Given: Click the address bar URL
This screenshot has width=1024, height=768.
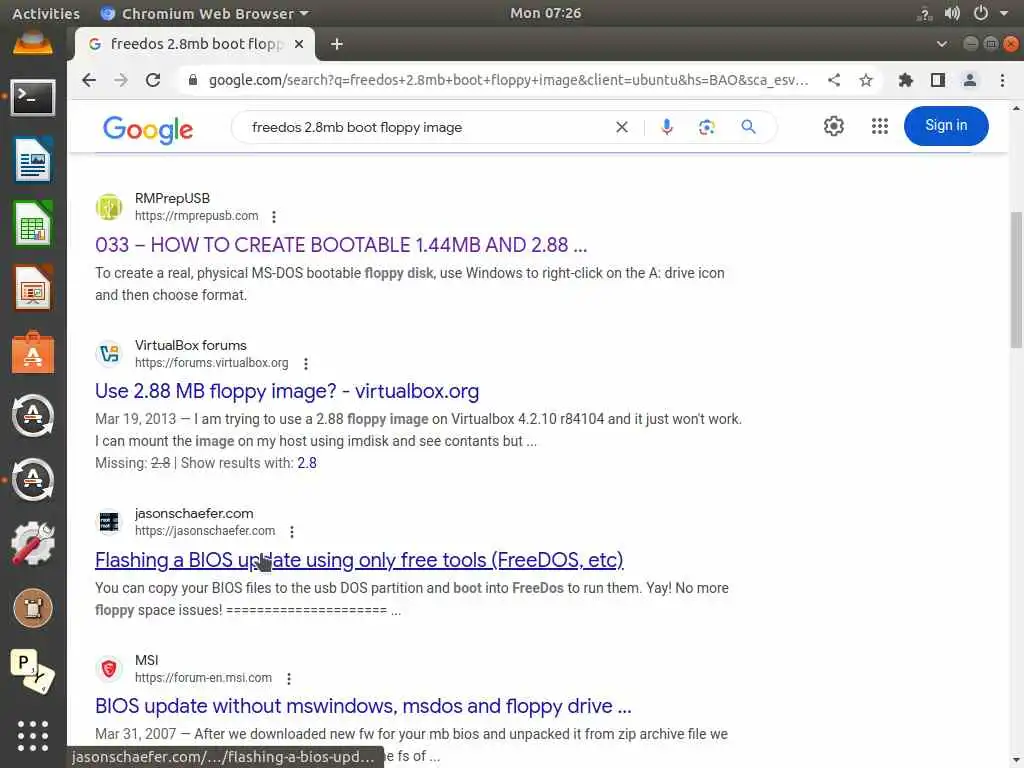Looking at the screenshot, I should click(x=508, y=80).
